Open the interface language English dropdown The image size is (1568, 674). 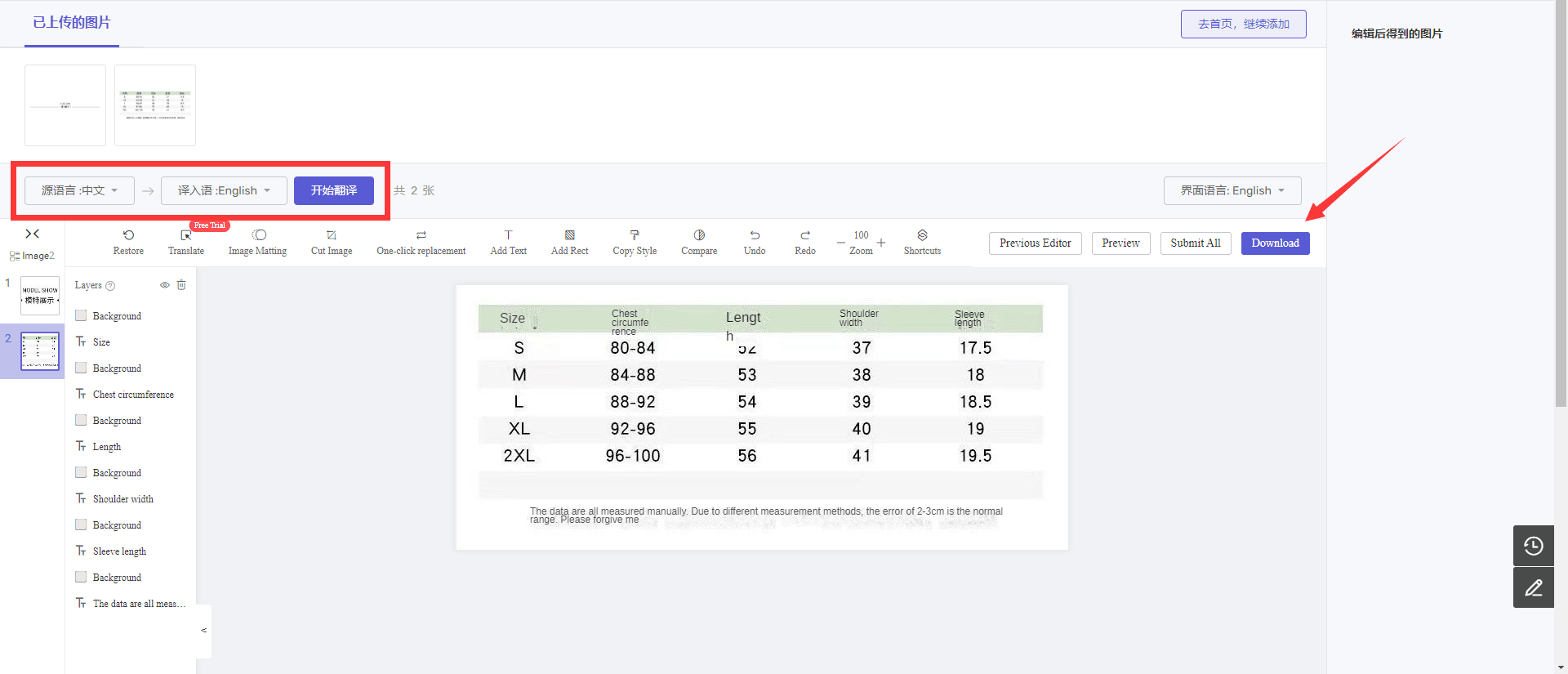pos(1232,190)
